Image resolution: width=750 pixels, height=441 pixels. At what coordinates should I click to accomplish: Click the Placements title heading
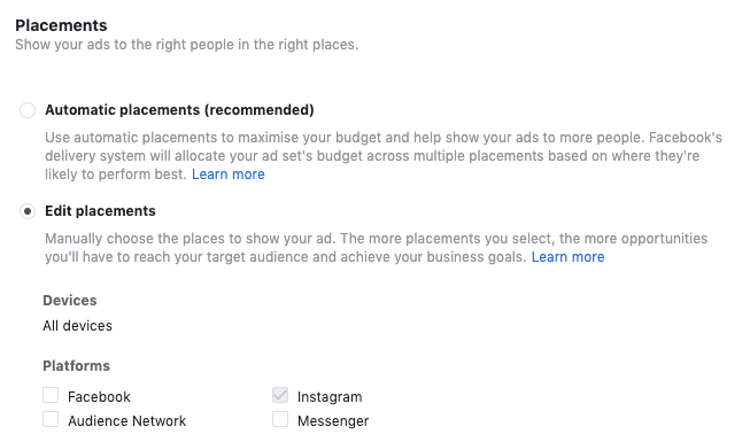(x=61, y=25)
